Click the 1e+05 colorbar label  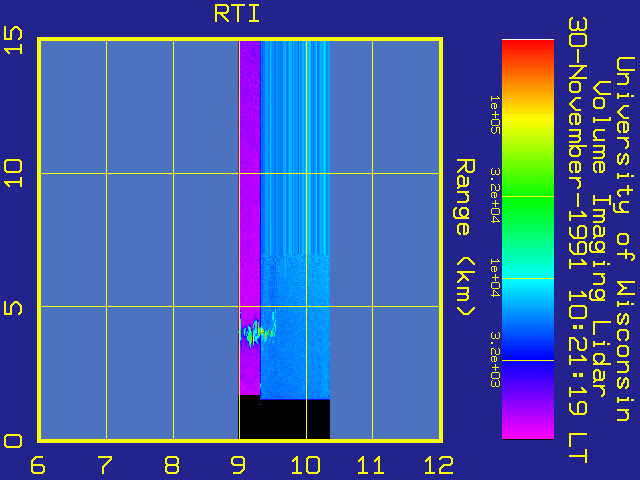495,115
